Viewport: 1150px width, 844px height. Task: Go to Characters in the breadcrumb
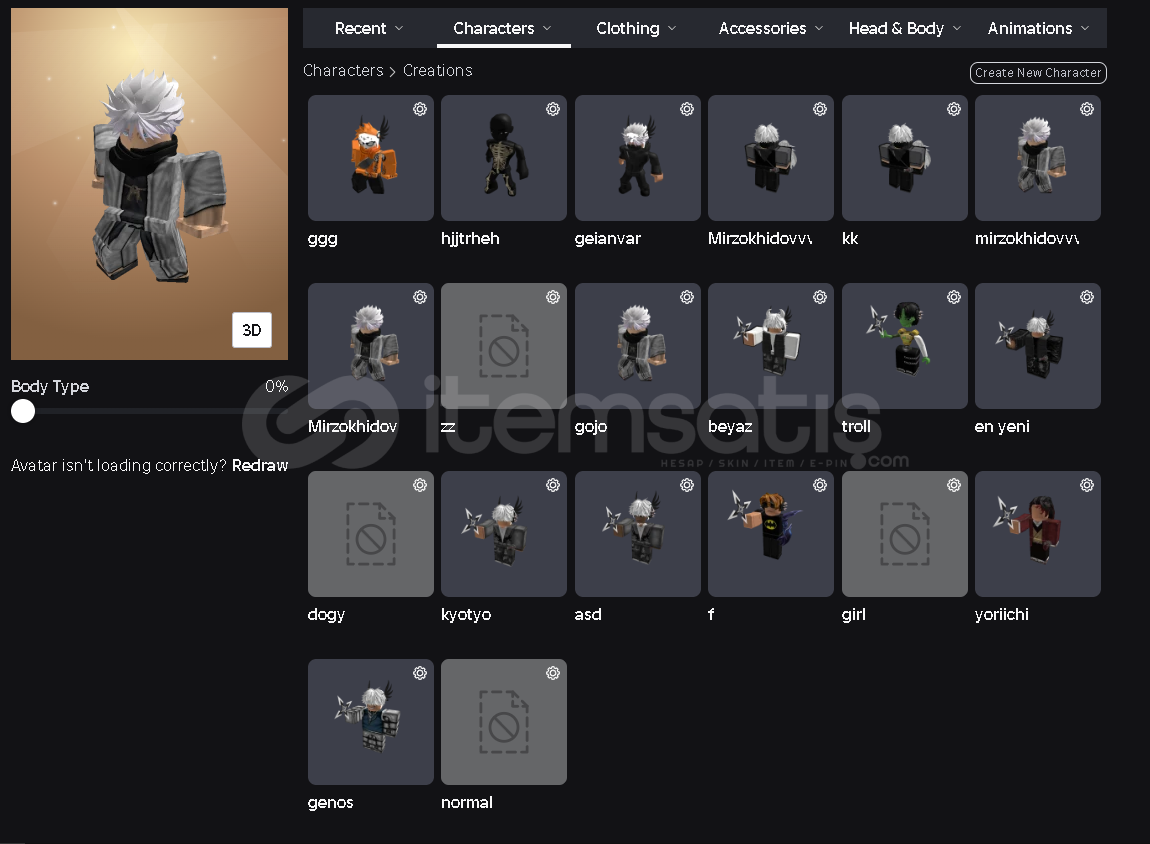click(343, 70)
